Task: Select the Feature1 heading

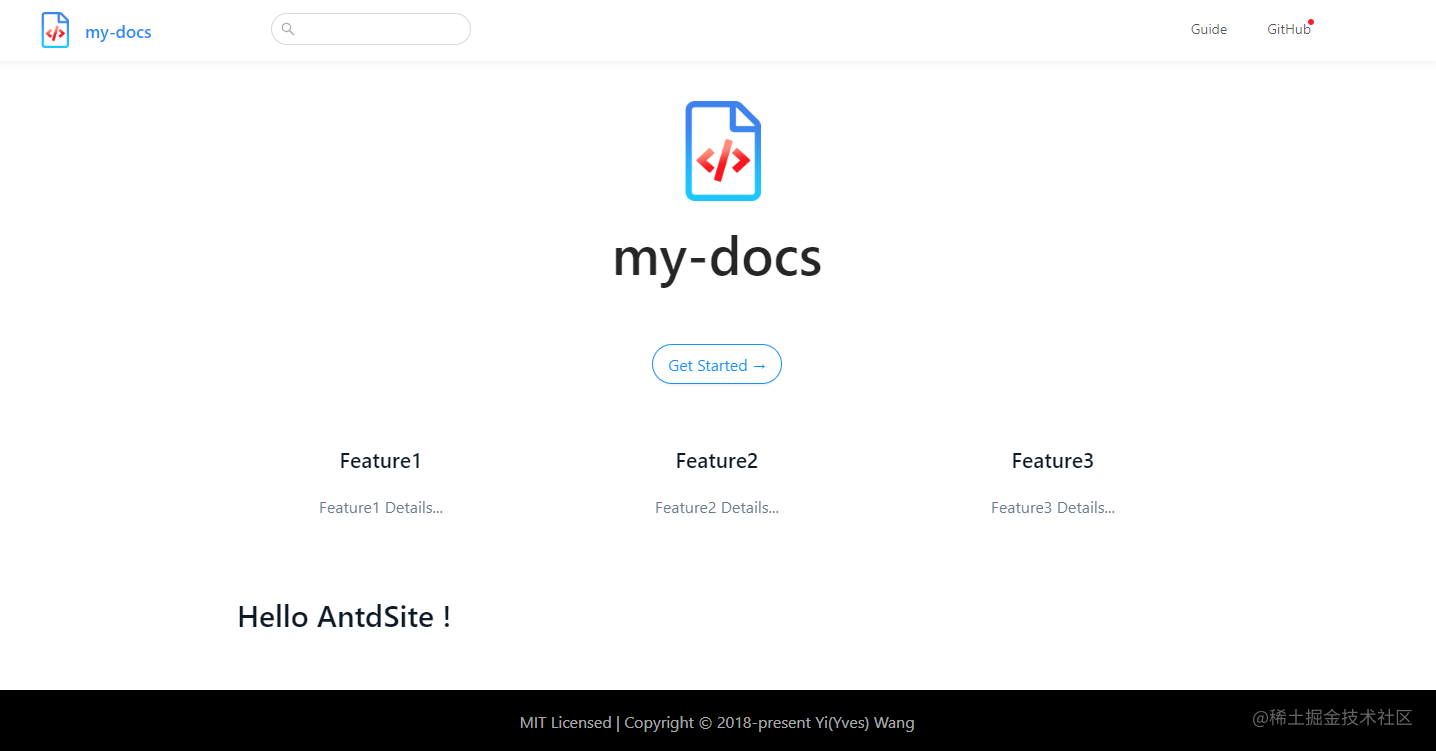Action: [x=380, y=461]
